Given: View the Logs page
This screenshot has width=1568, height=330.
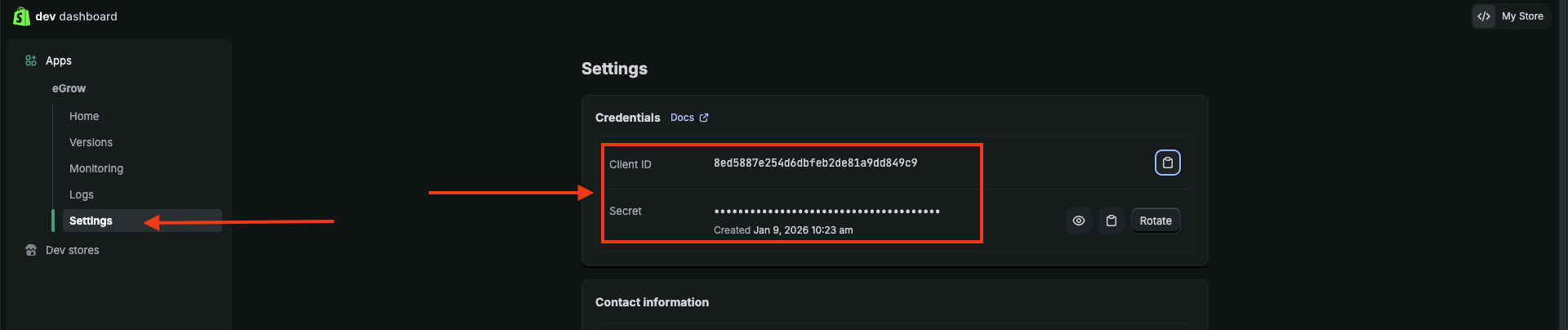Looking at the screenshot, I should coord(82,194).
